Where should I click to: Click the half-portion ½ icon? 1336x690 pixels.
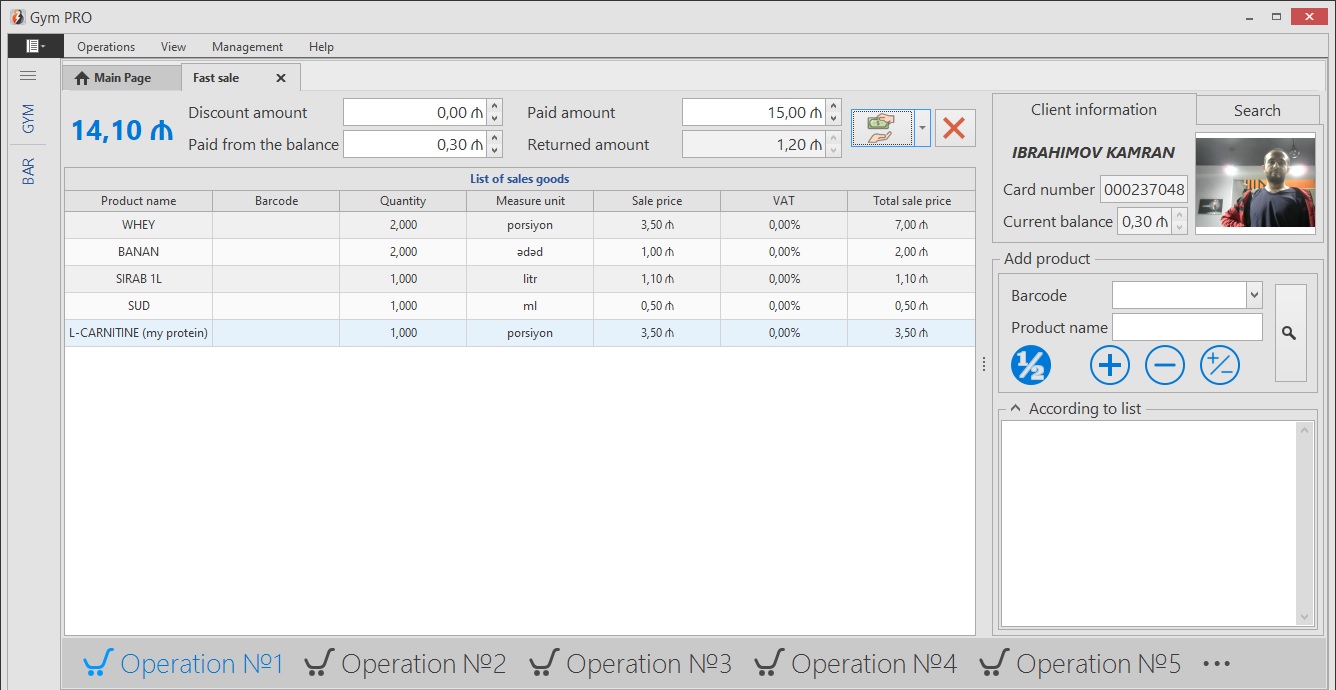tap(1030, 366)
